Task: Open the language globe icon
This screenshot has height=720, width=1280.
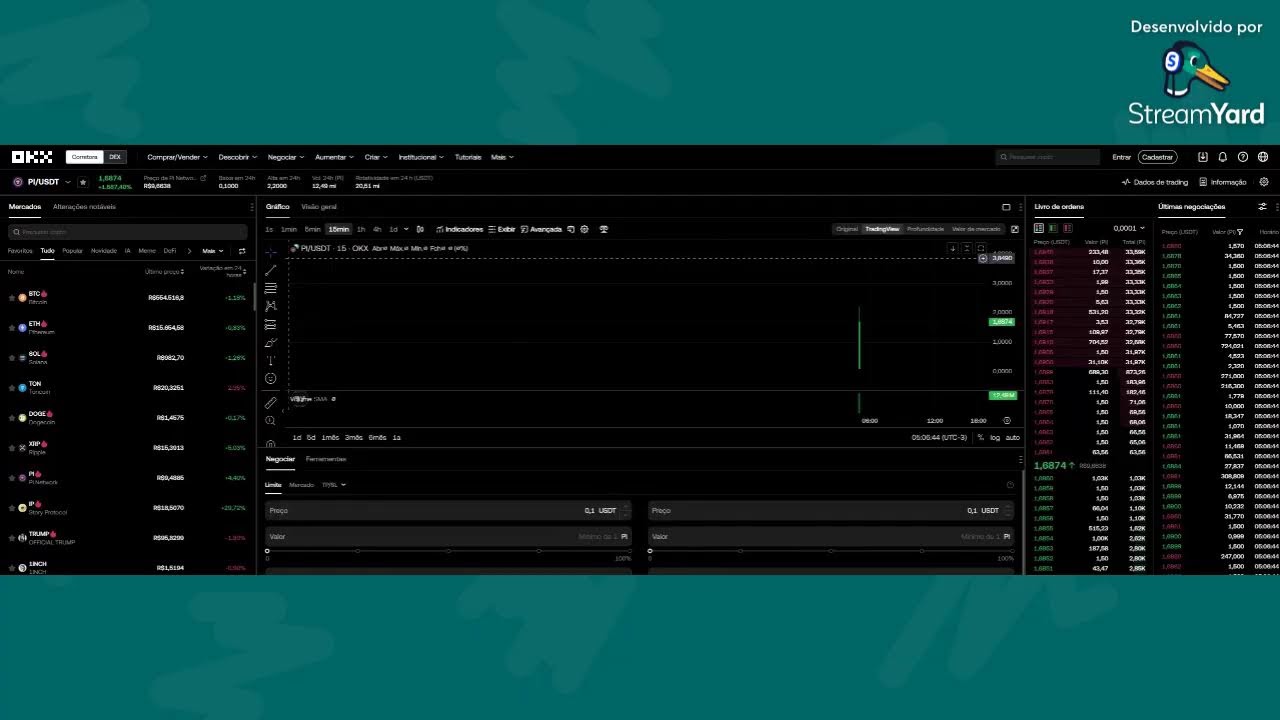Action: coord(1263,157)
